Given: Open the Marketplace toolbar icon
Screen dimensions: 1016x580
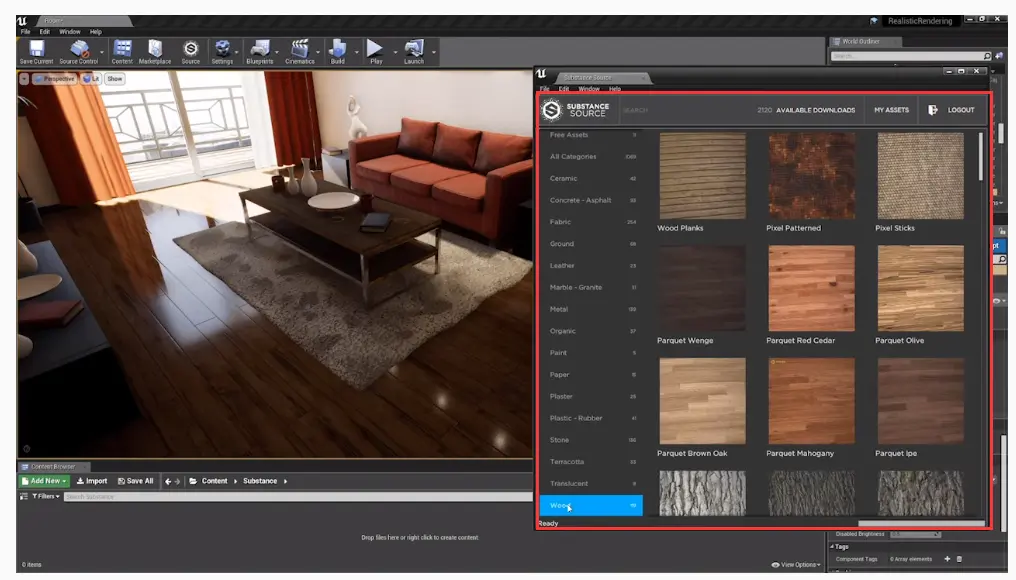Looking at the screenshot, I should coord(155,49).
